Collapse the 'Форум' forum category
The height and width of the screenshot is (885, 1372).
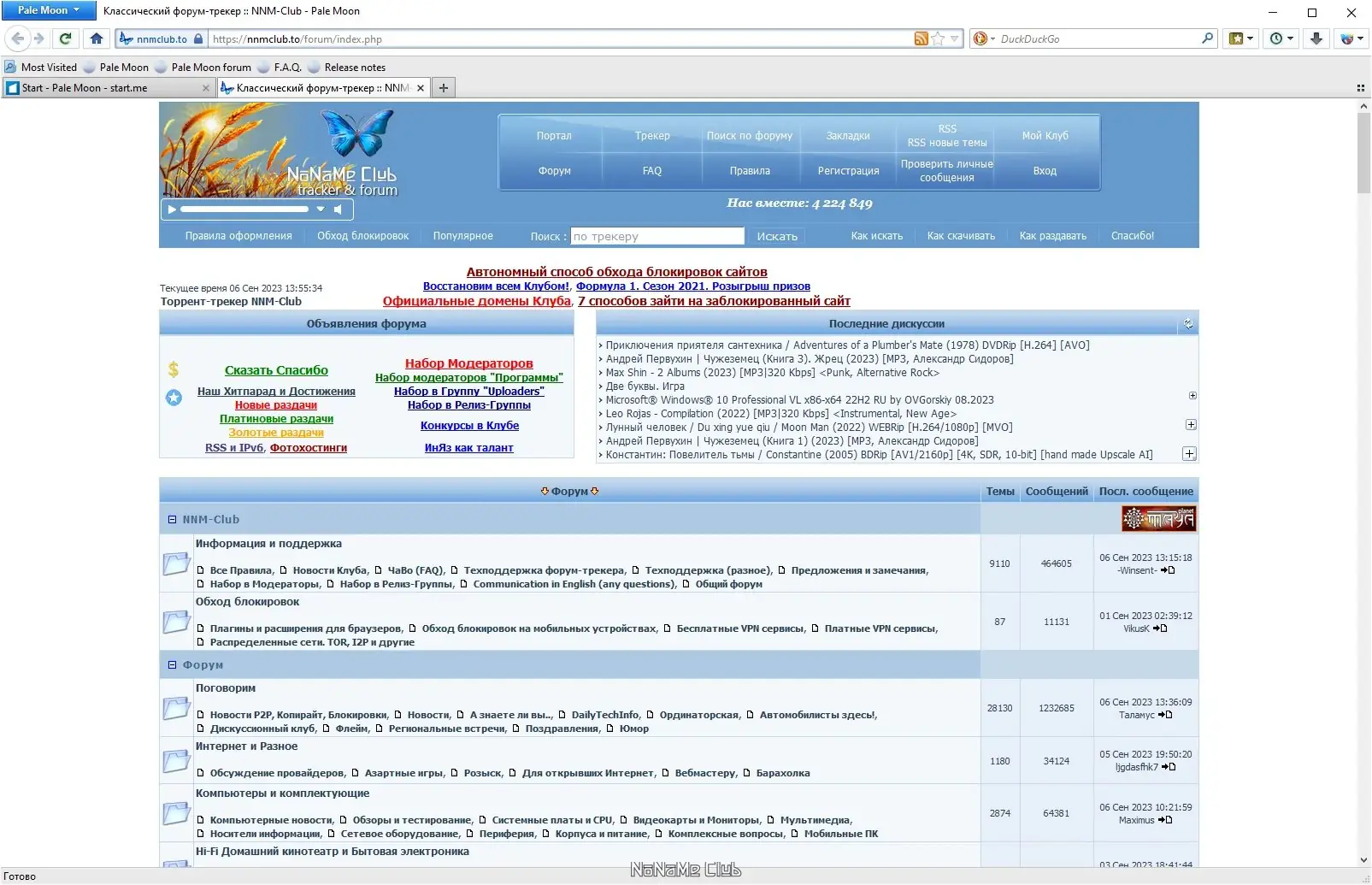click(x=172, y=665)
